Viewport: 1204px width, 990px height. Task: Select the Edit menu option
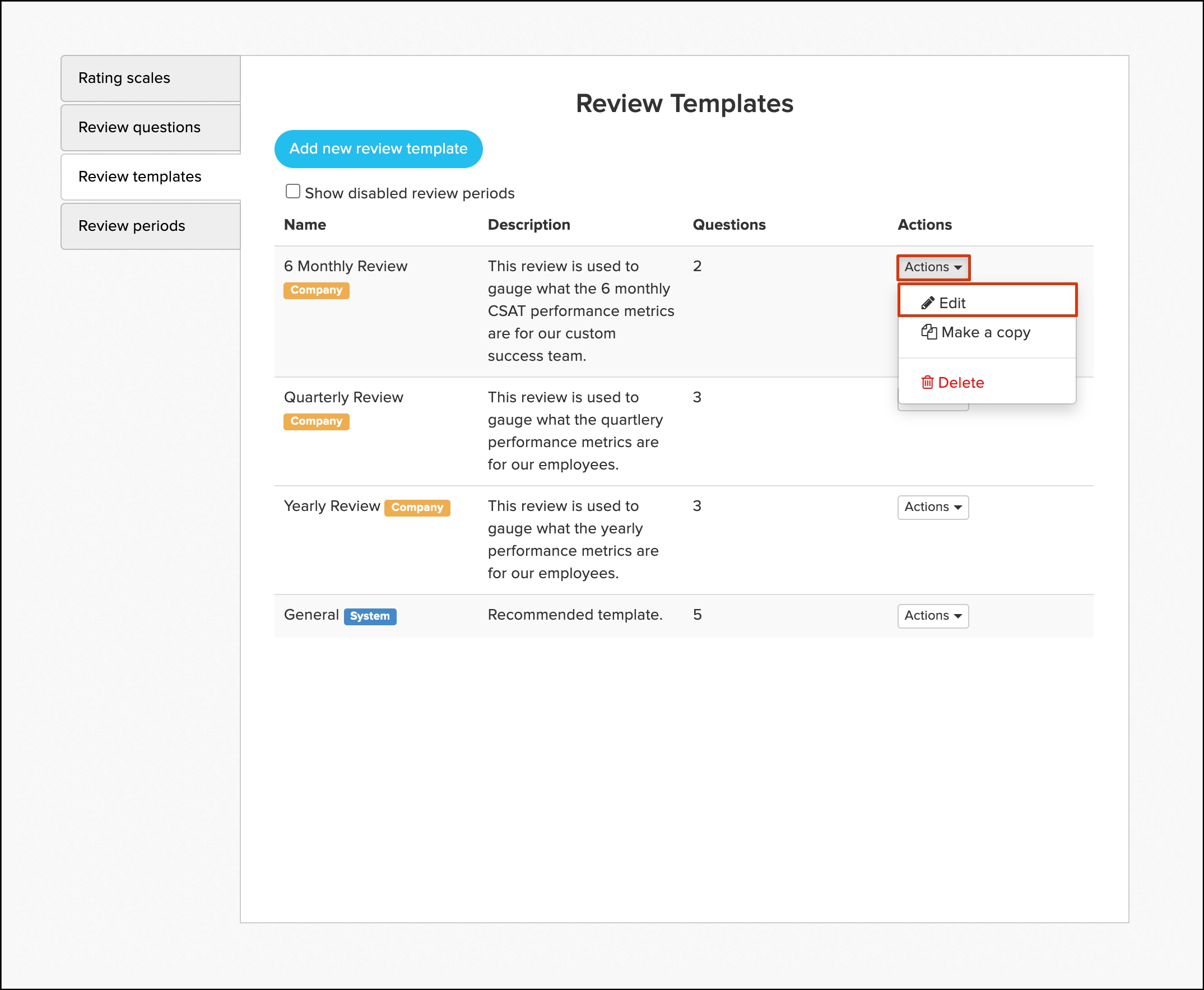[x=952, y=303]
